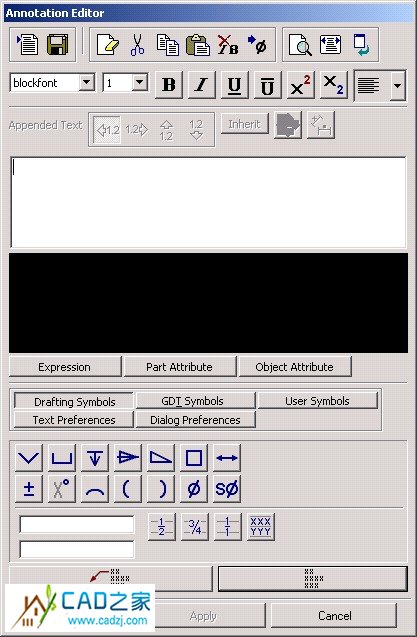Insert the plus-minus symbol
Image resolution: width=417 pixels, height=637 pixels.
(x=28, y=489)
